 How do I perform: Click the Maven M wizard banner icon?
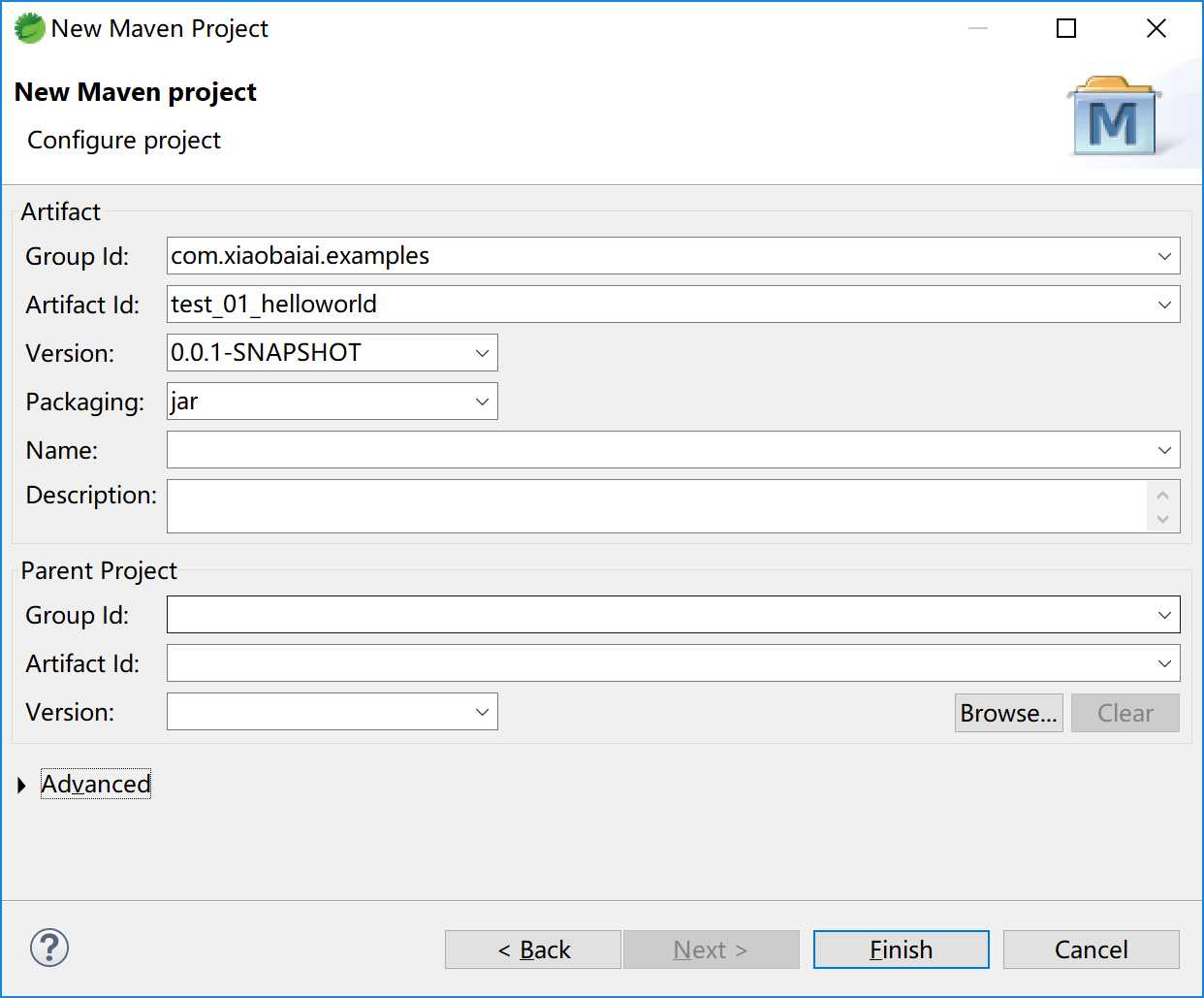point(1115,116)
